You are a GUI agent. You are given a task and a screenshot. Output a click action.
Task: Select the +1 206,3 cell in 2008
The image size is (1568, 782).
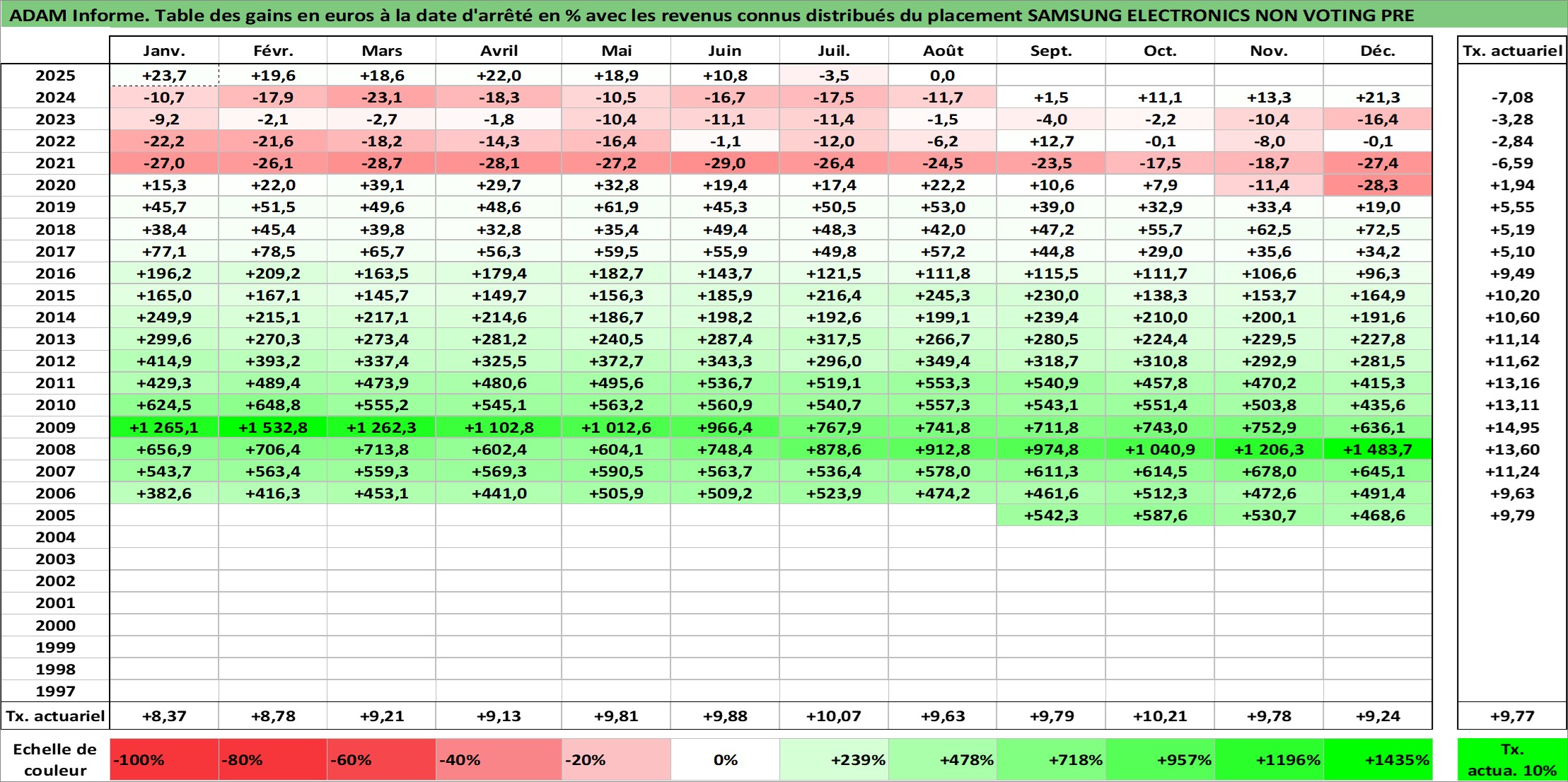1269,449
